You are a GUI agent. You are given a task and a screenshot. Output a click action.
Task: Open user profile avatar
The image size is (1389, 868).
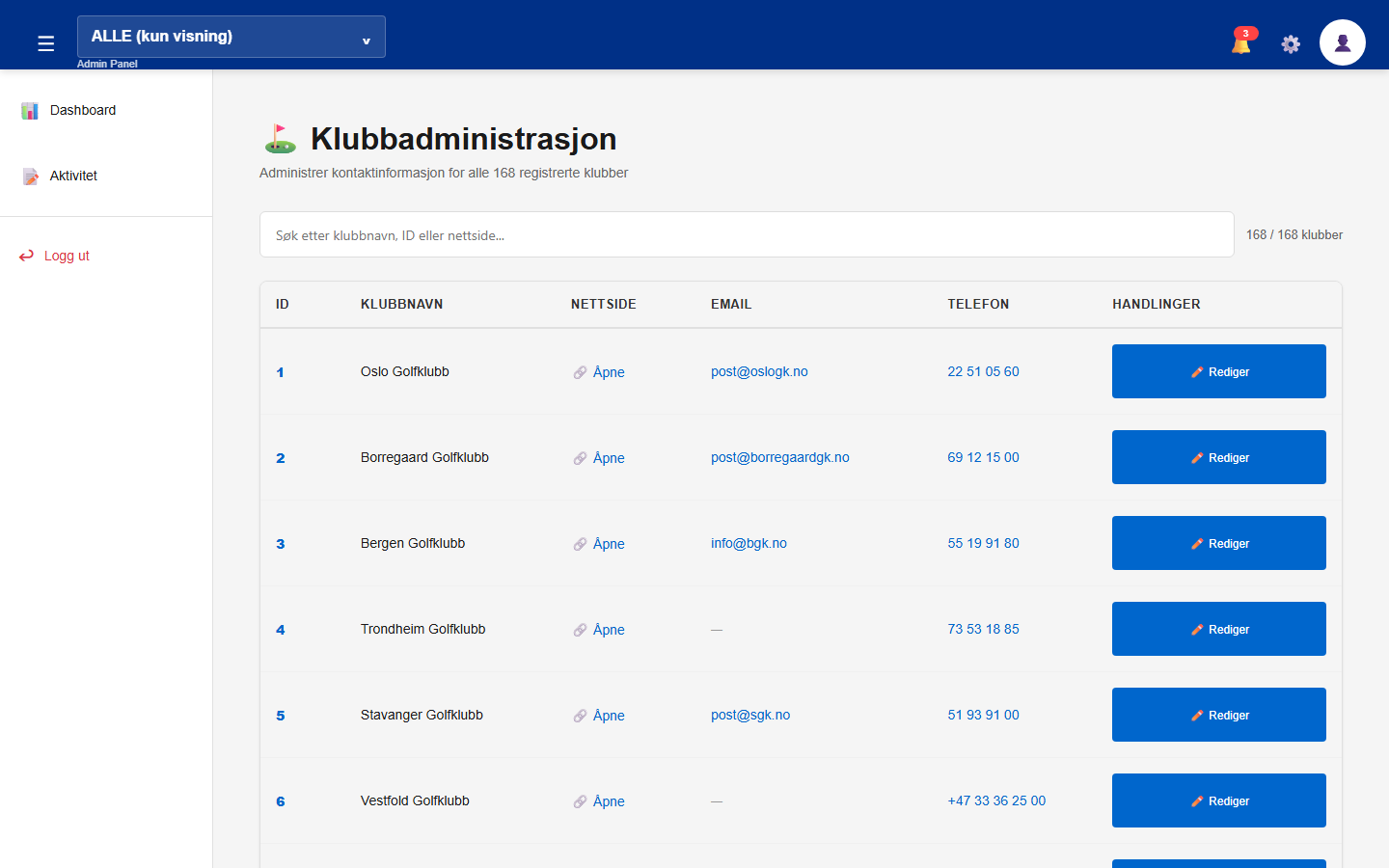click(1343, 42)
